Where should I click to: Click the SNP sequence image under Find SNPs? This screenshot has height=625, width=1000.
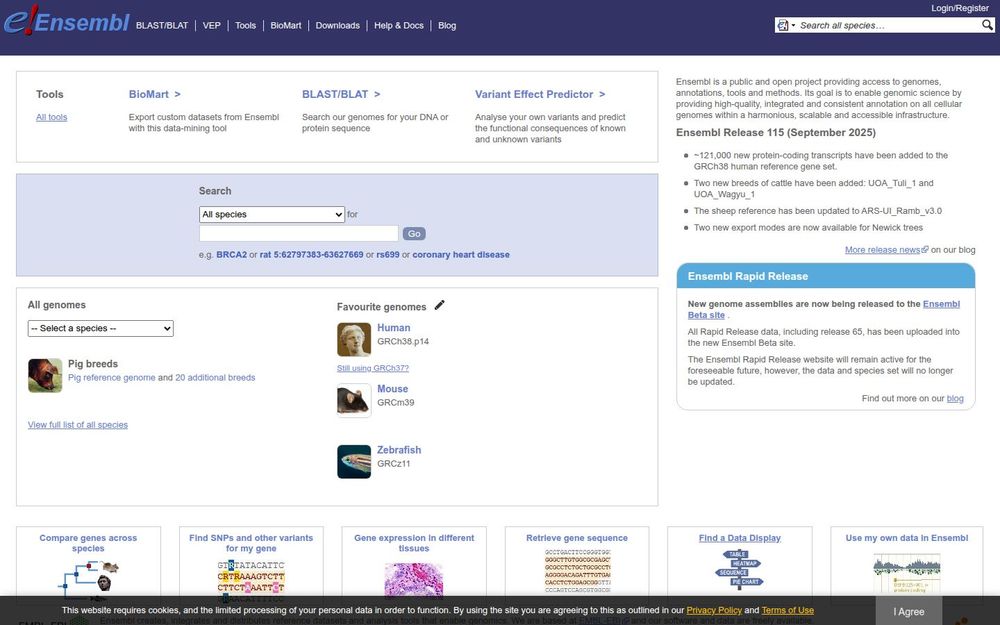pyautogui.click(x=251, y=580)
